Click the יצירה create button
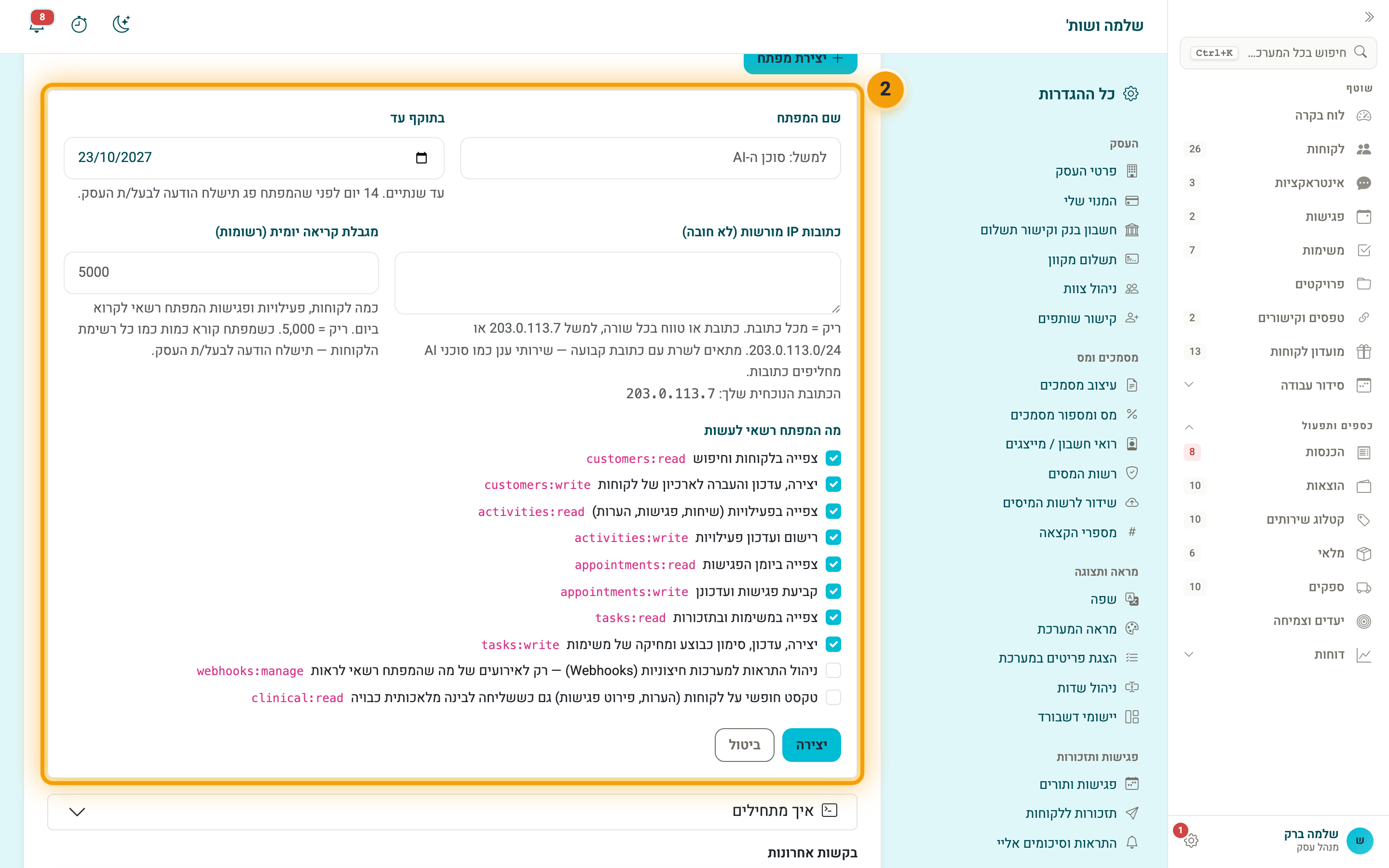Viewport: 1389px width, 868px height. (811, 745)
